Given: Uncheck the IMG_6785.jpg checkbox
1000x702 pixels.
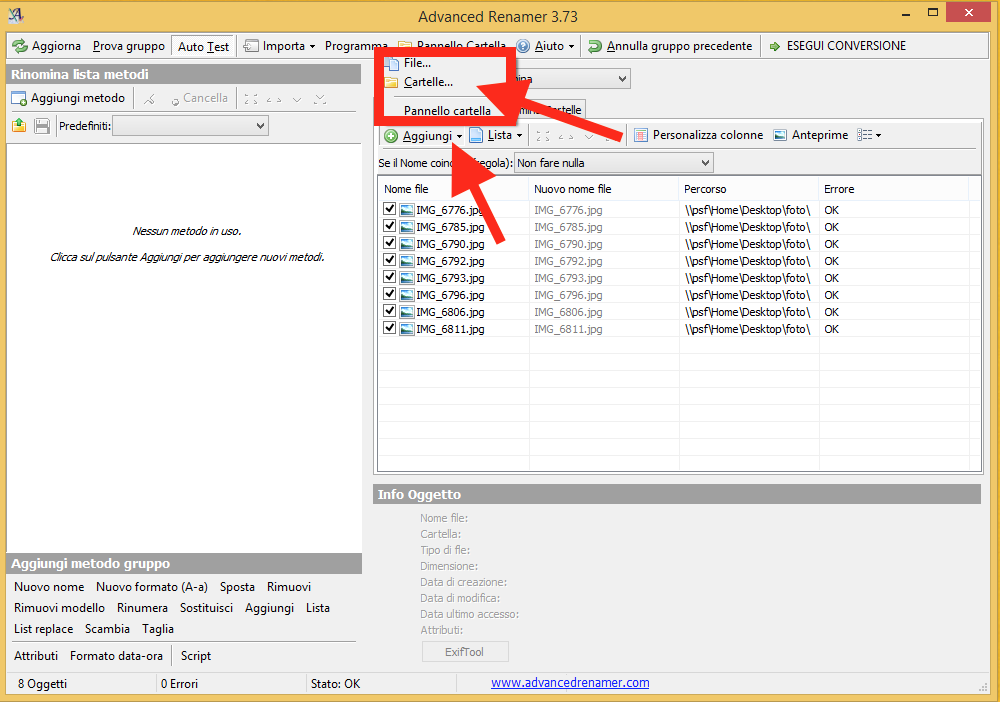Looking at the screenshot, I should click(390, 226).
